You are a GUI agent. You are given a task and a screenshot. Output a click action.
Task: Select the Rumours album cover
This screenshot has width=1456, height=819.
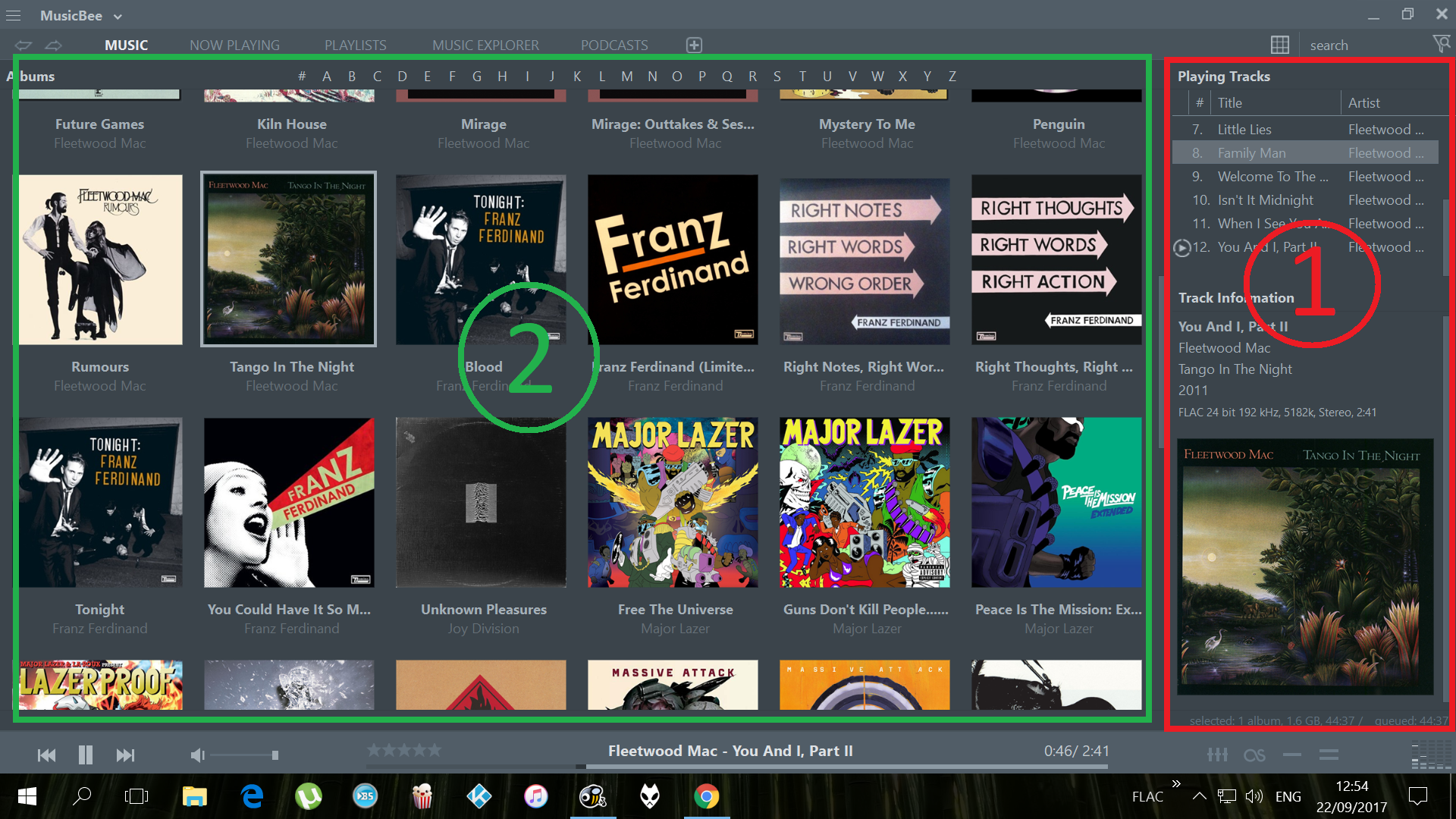(x=100, y=260)
